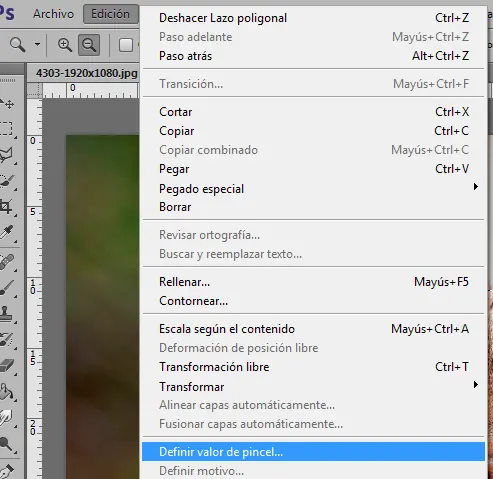Select the Smudge tool
The height and width of the screenshot is (479, 493).
click(x=7, y=418)
